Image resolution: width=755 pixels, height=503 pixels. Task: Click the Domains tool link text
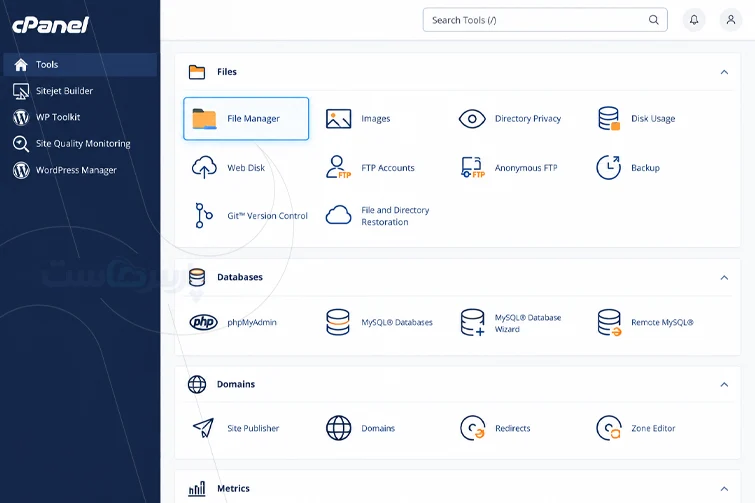[x=378, y=428]
